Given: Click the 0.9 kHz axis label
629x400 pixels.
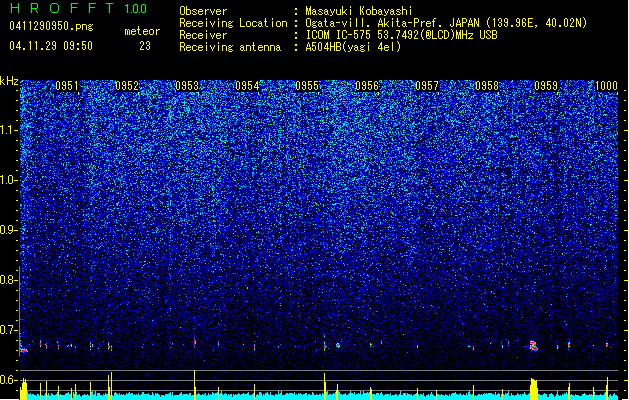Looking at the screenshot, I should pos(9,230).
